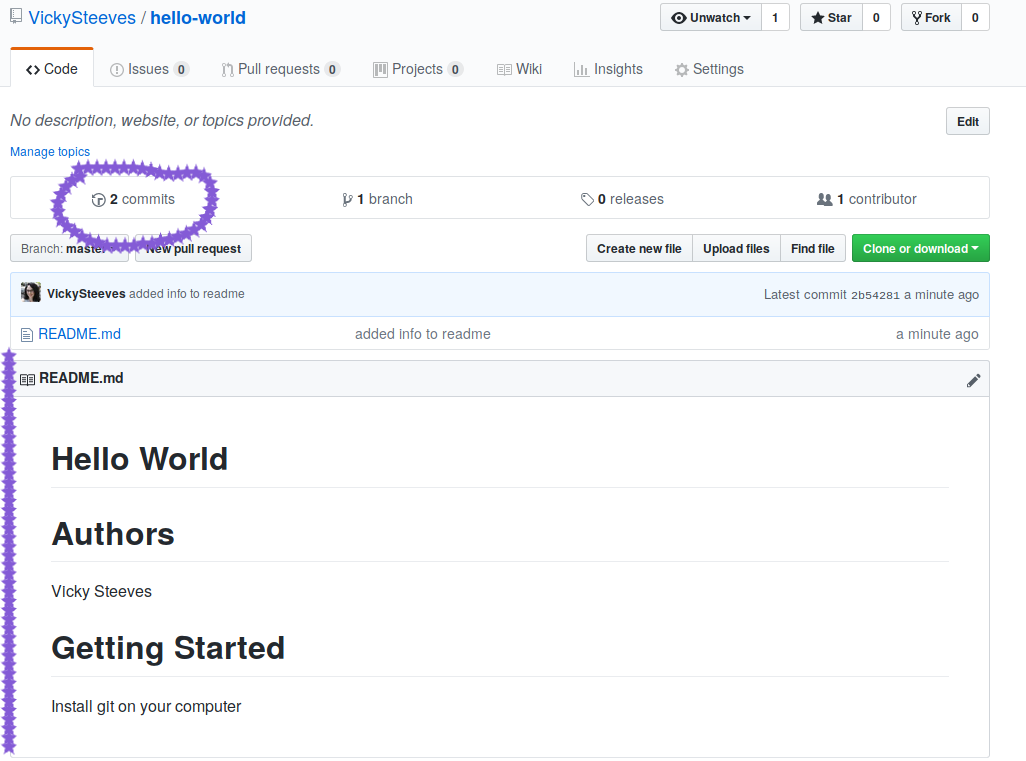Click Edit to change the repository description
The width and height of the screenshot is (1026, 761).
pos(968,122)
